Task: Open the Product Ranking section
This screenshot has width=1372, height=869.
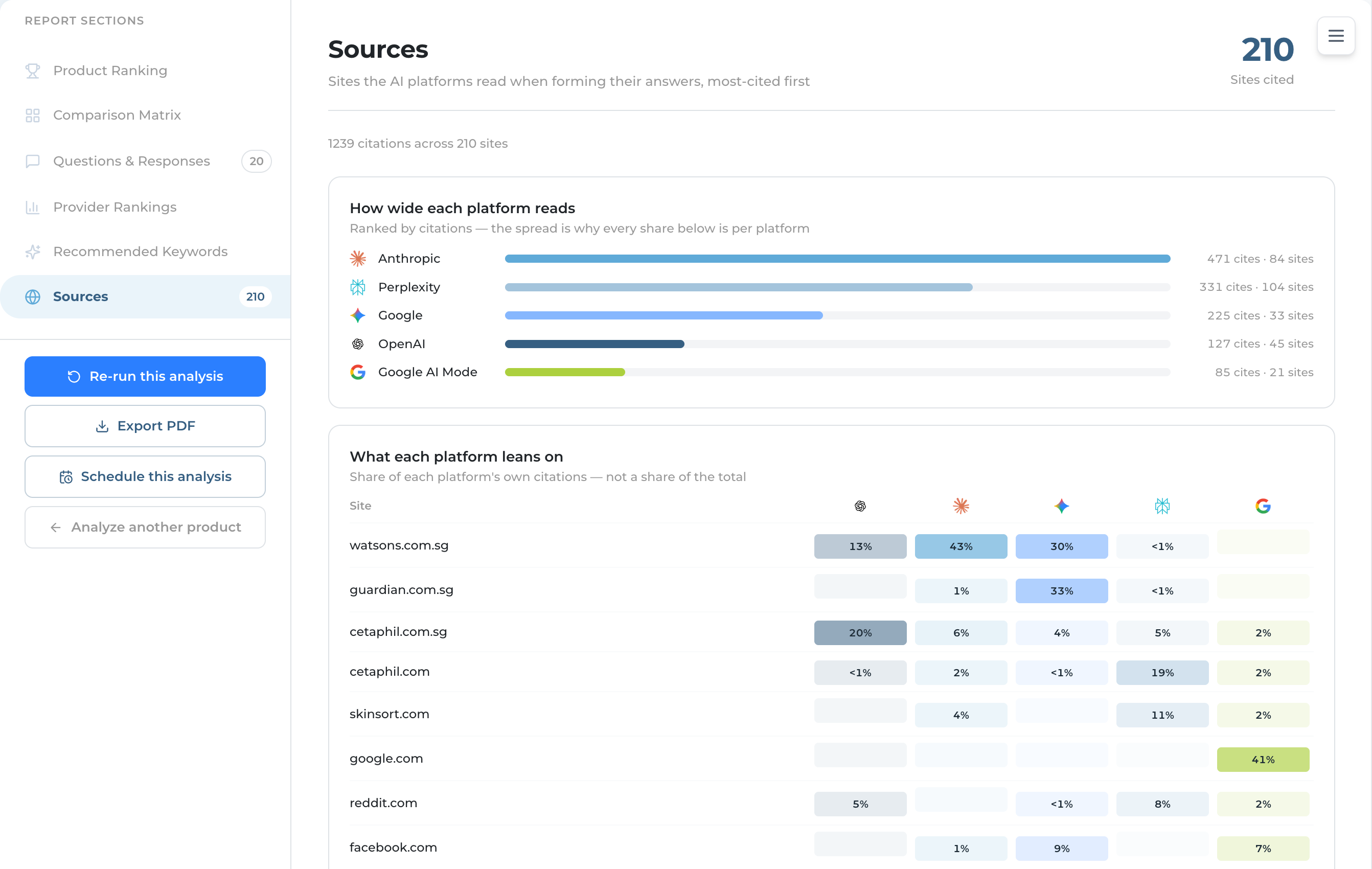Action: [x=145, y=71]
